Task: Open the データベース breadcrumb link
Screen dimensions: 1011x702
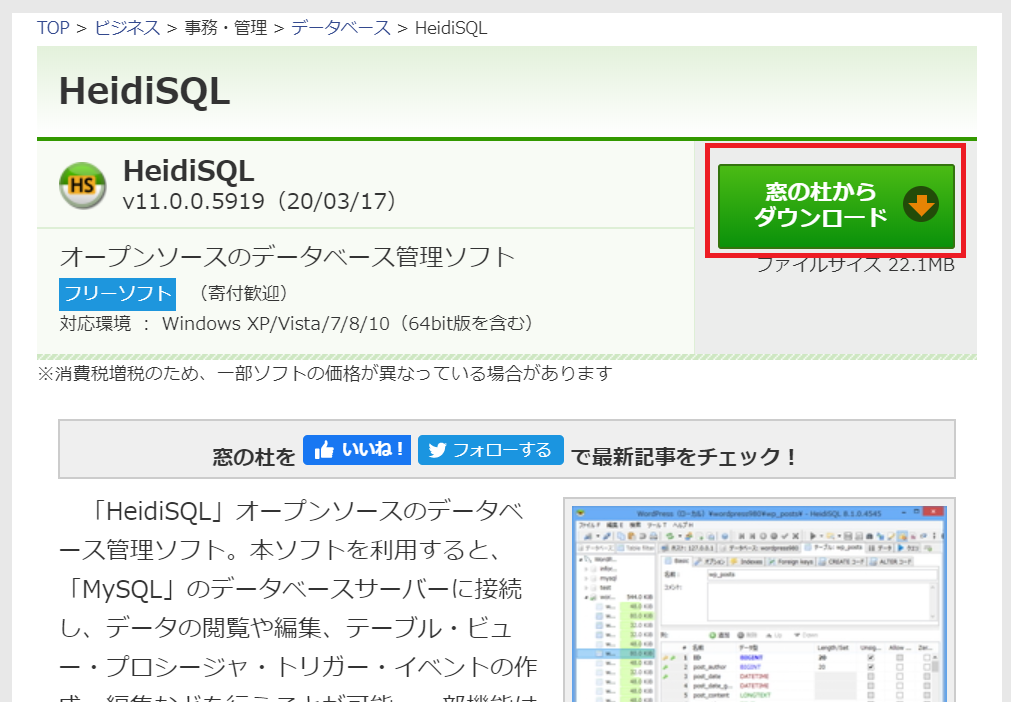Action: pyautogui.click(x=341, y=28)
